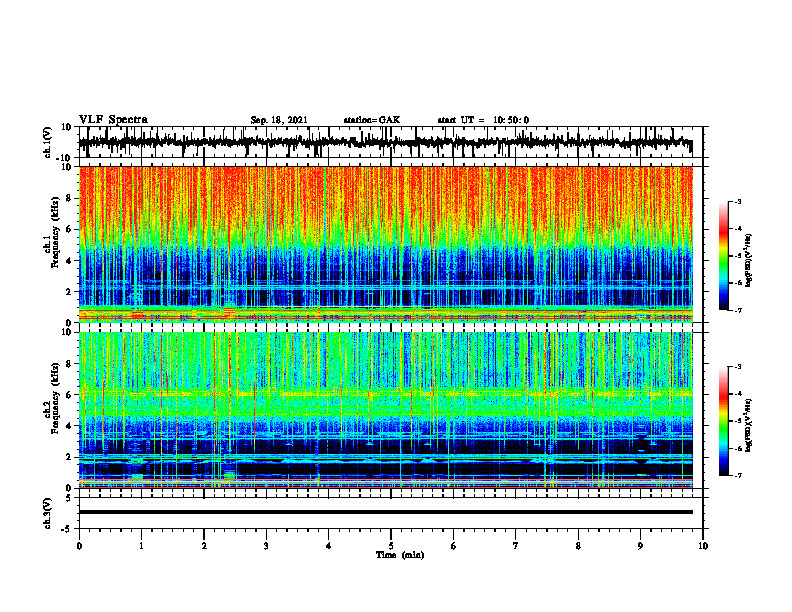Click the ch.2 spectrogram color scale bar
This screenshot has width=792, height=612.
pos(724,421)
